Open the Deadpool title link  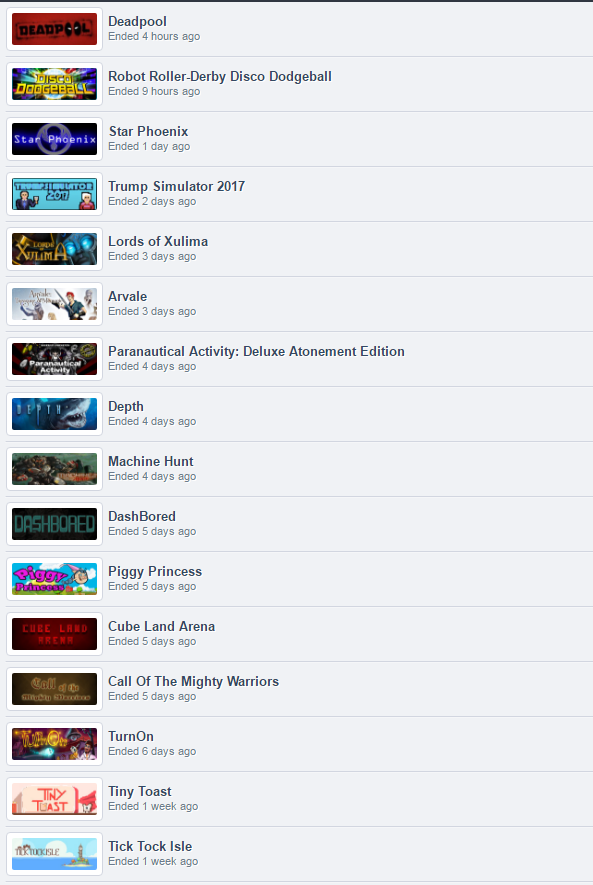click(x=137, y=21)
